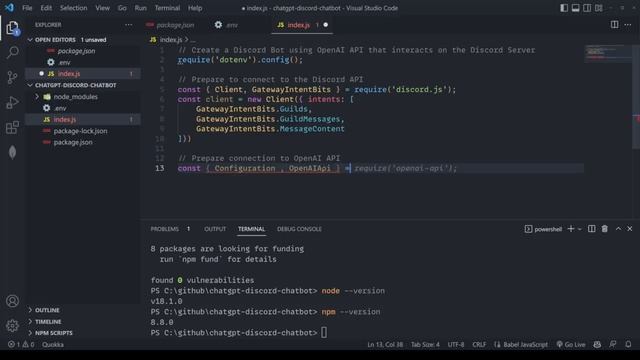Open the Go menu
Image resolution: width=640 pixels, height=360 pixels.
[x=122, y=8]
